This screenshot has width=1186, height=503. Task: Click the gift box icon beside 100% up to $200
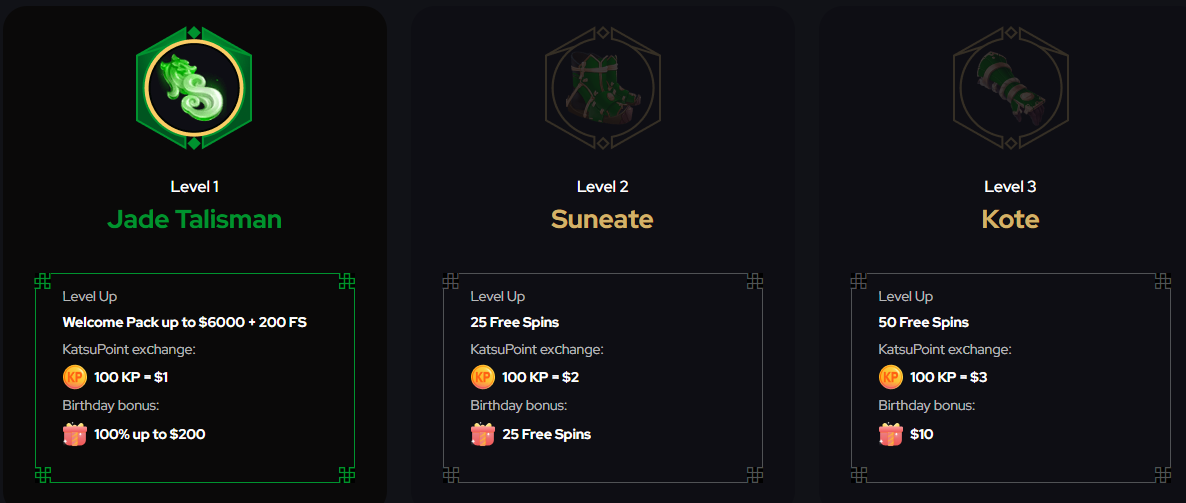pyautogui.click(x=74, y=434)
